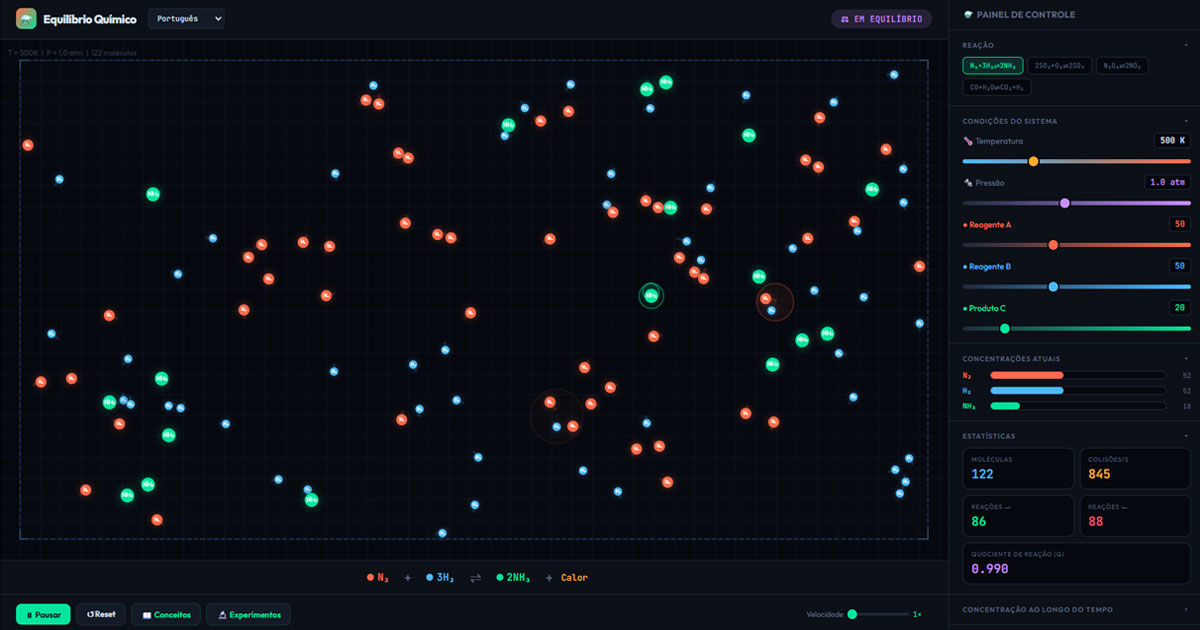Image resolution: width=1200 pixels, height=630 pixels.
Task: Select the N₂+3H₂⇌2NH₃ reaction option
Action: coord(992,66)
